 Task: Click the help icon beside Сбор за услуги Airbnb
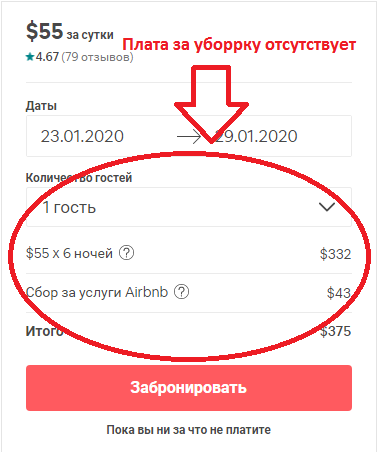tap(182, 292)
